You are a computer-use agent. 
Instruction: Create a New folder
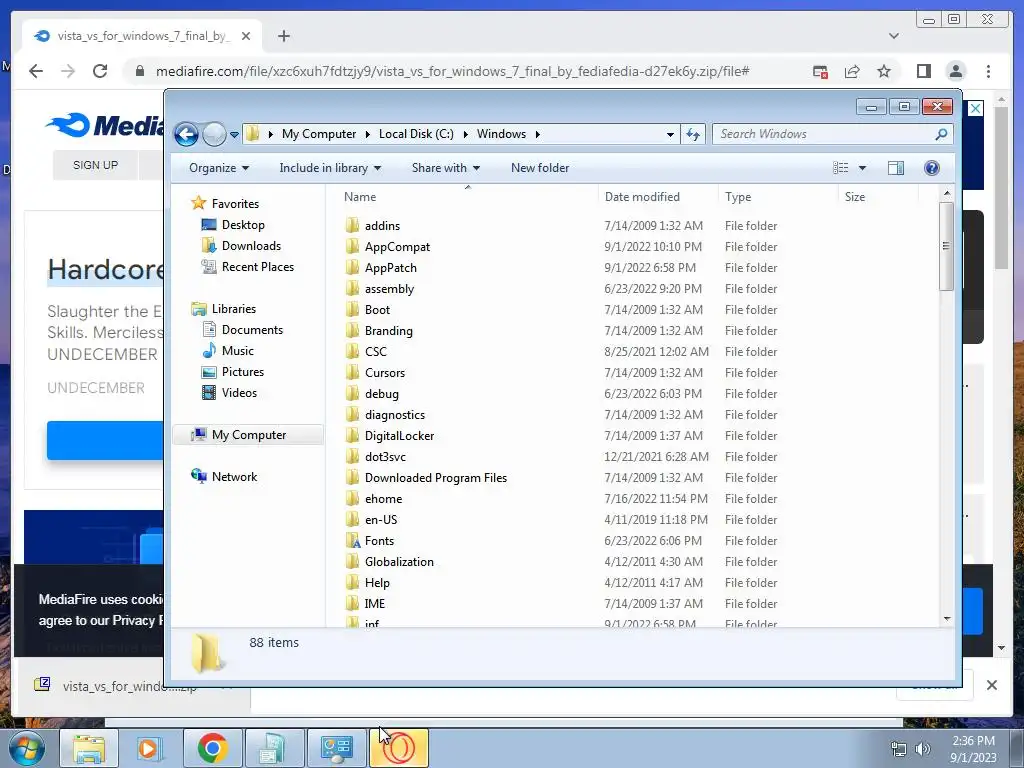(540, 168)
